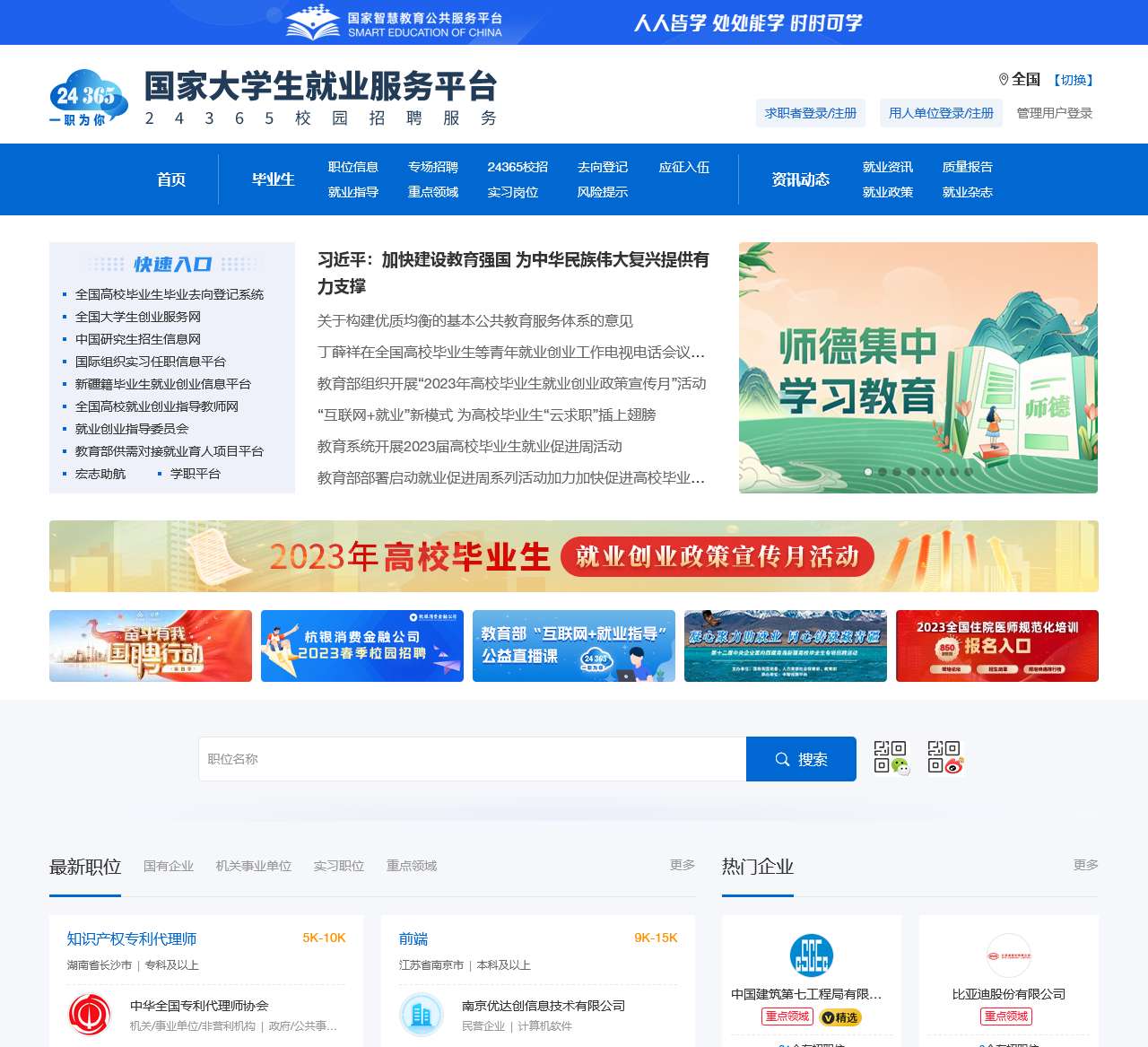Viewport: 1148px width, 1047px height.
Task: Switch to the 重点领域 jobs tab
Action: pyautogui.click(x=412, y=866)
